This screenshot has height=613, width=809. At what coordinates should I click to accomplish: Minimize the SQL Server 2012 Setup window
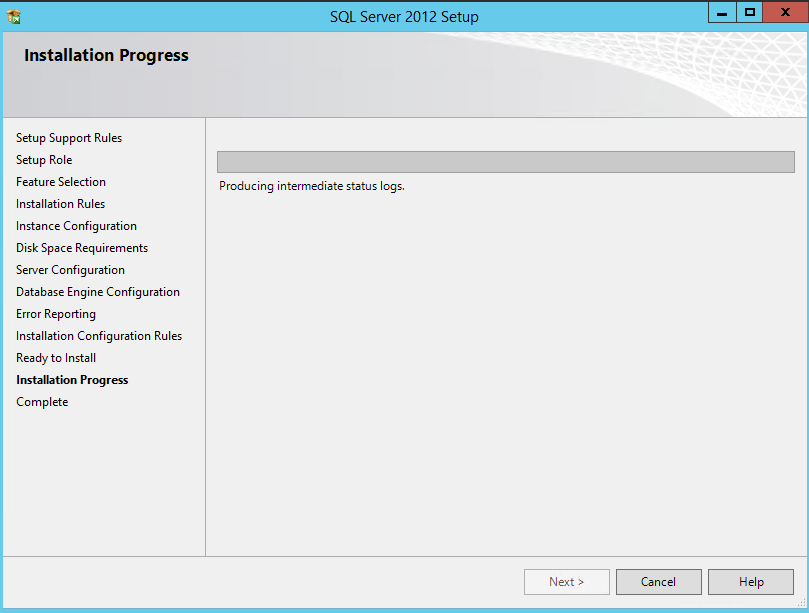tap(722, 13)
